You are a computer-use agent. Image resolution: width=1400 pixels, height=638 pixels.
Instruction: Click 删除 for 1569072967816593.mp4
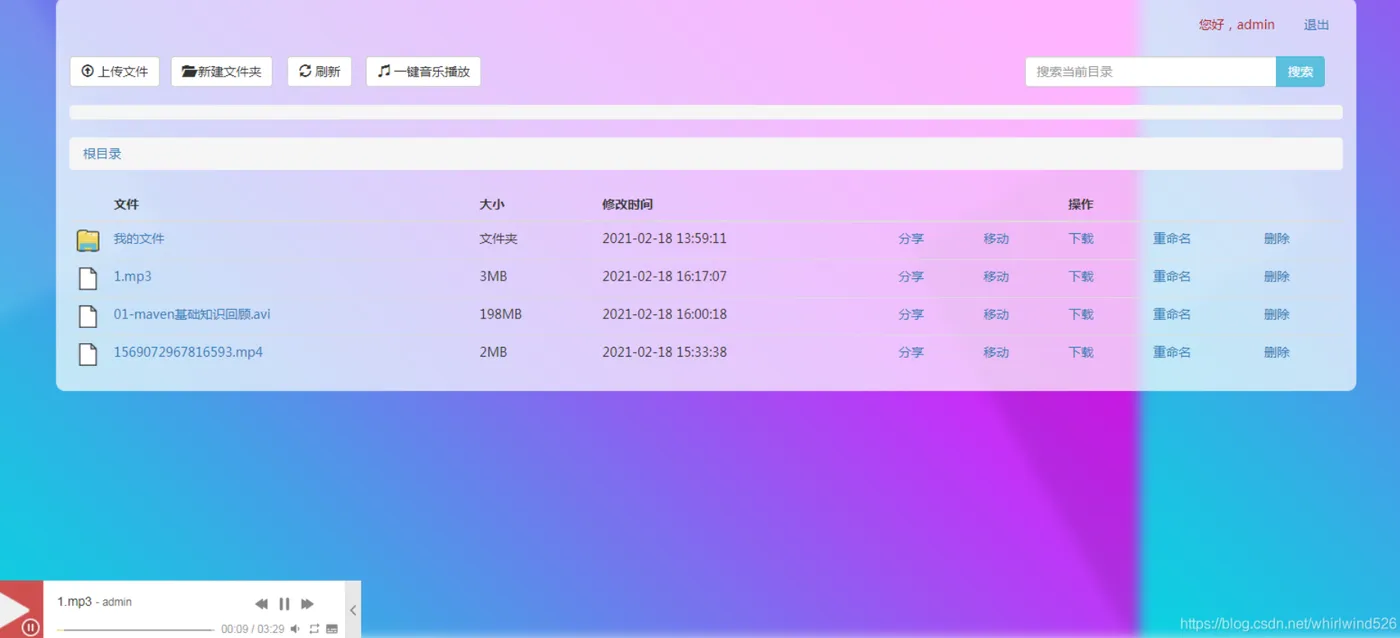tap(1277, 352)
